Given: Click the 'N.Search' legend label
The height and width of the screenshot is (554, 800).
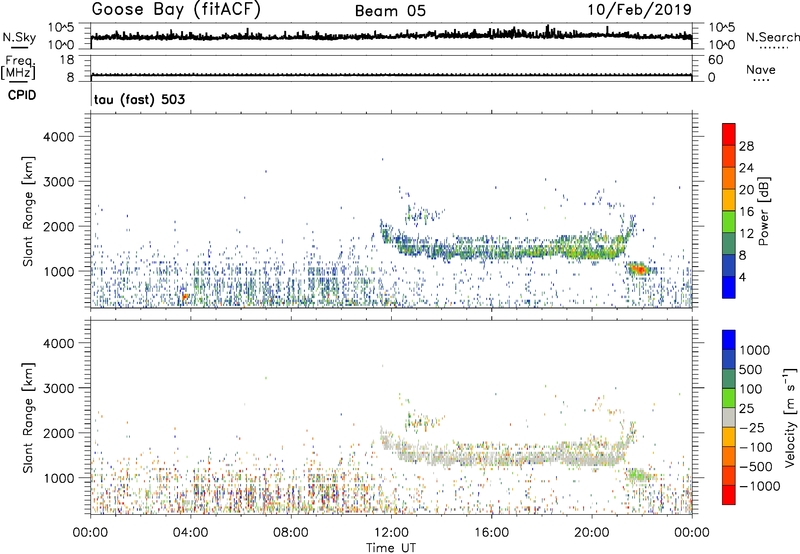Looking at the screenshot, I should click(x=772, y=37).
